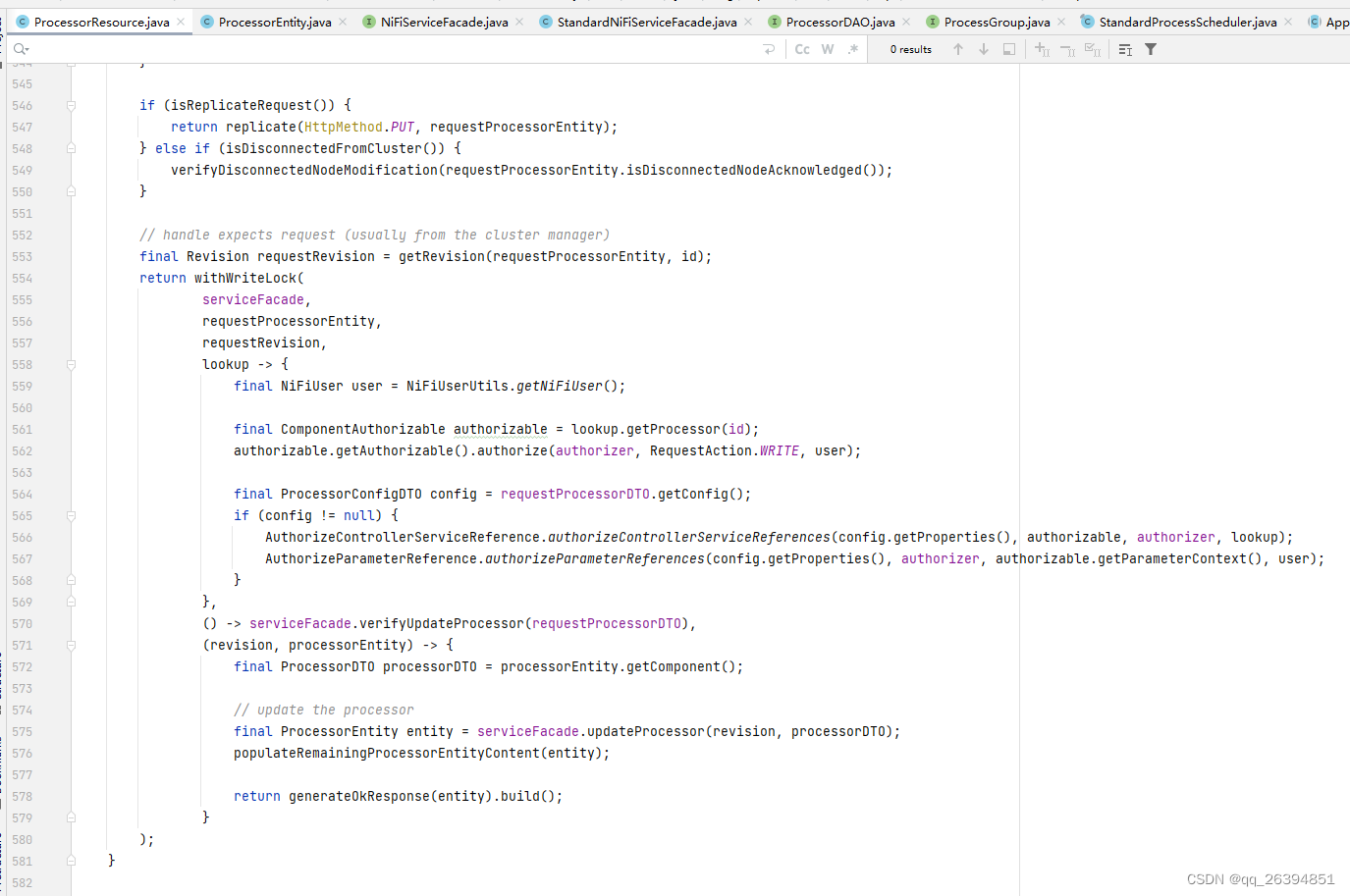Collapse fold marker at line 548
Screen dimensions: 1350x896
point(71,148)
